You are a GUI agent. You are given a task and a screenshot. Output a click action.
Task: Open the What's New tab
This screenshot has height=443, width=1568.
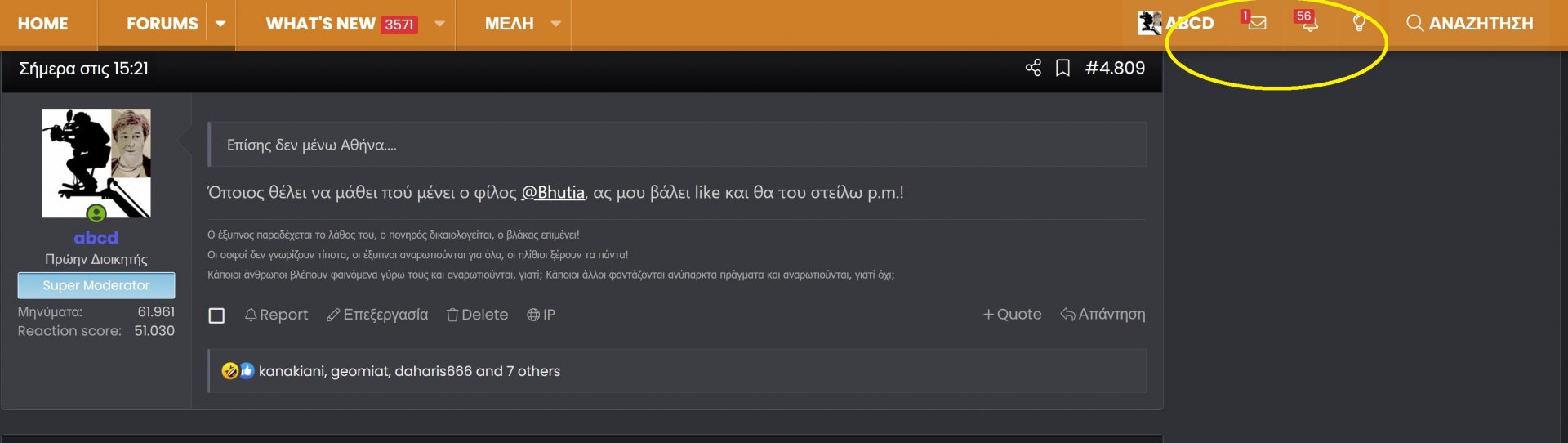[x=341, y=24]
